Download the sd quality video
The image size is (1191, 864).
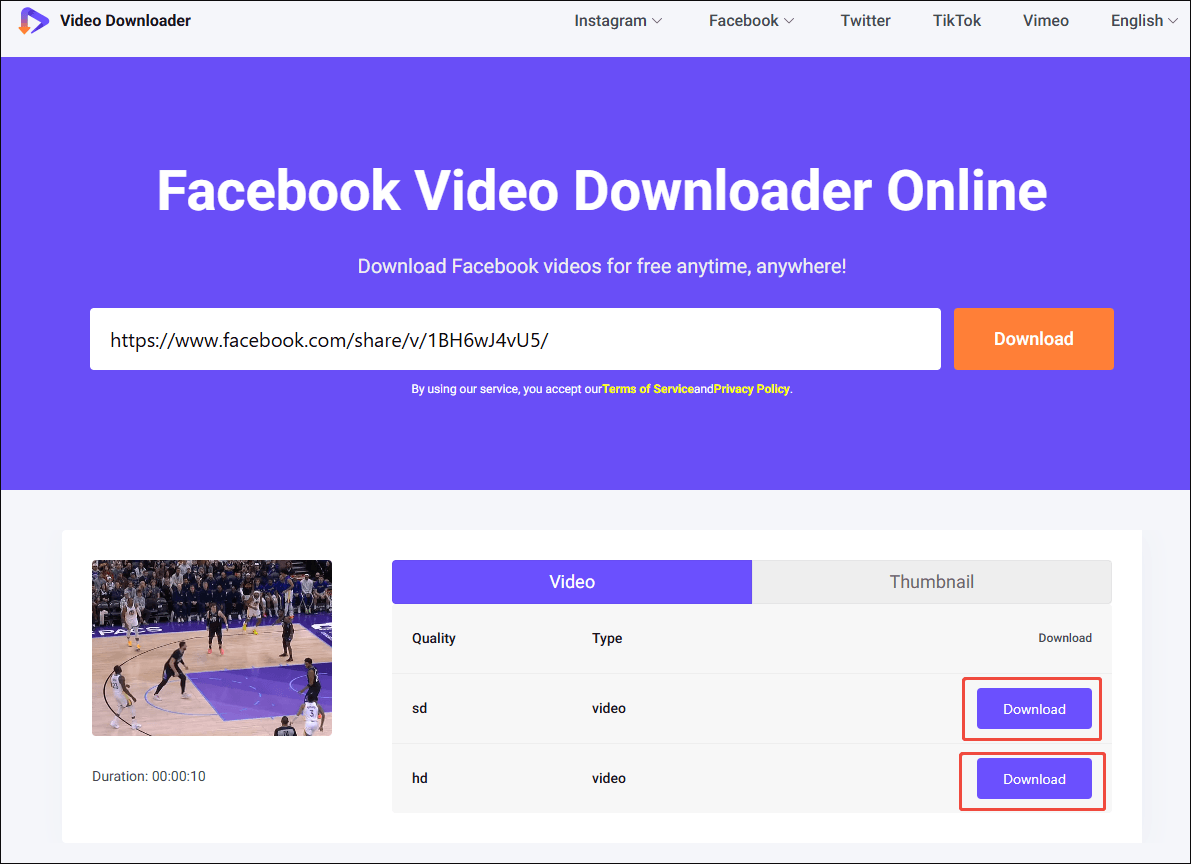click(1034, 709)
